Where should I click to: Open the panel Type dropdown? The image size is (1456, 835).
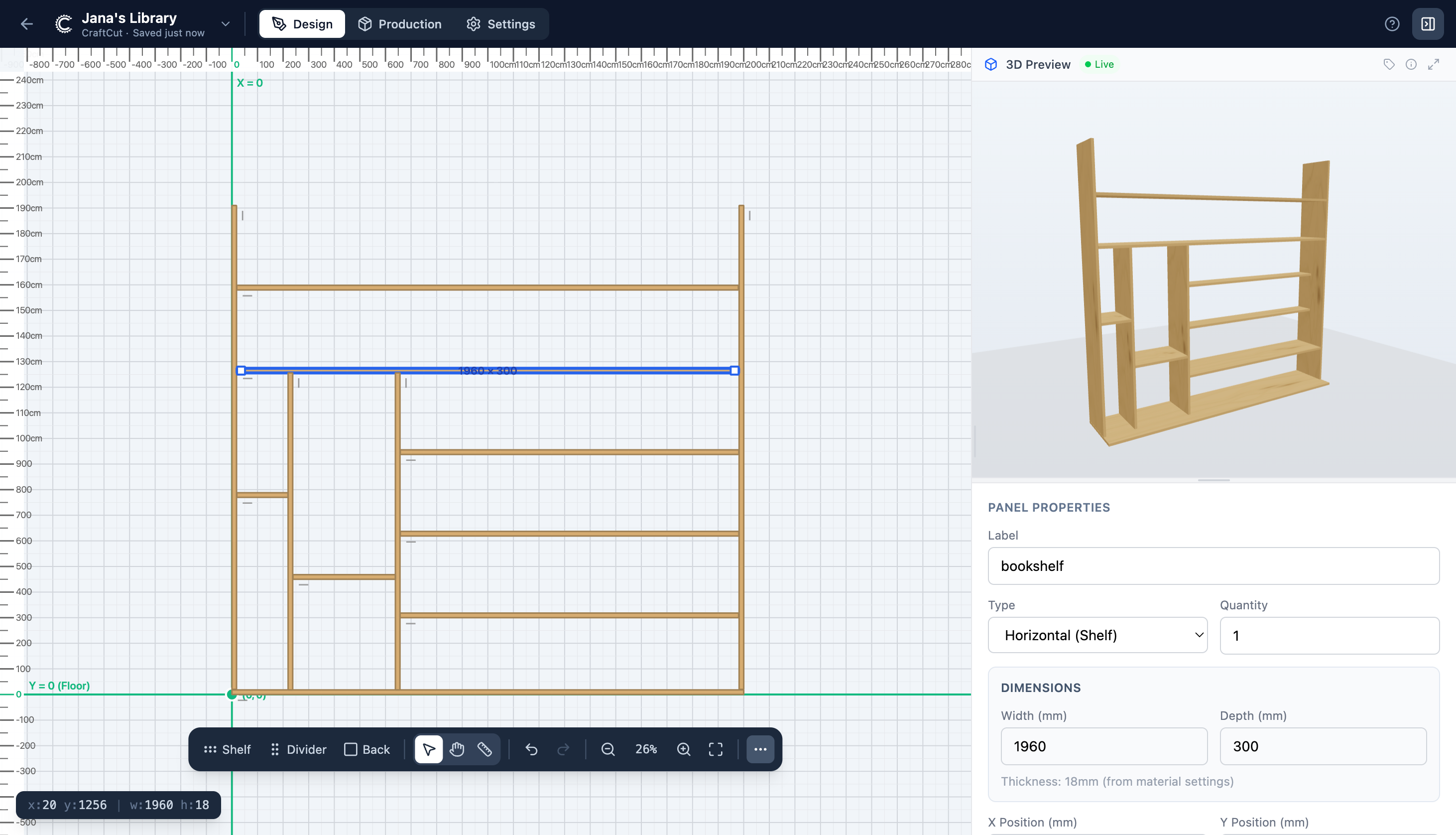[x=1096, y=635]
